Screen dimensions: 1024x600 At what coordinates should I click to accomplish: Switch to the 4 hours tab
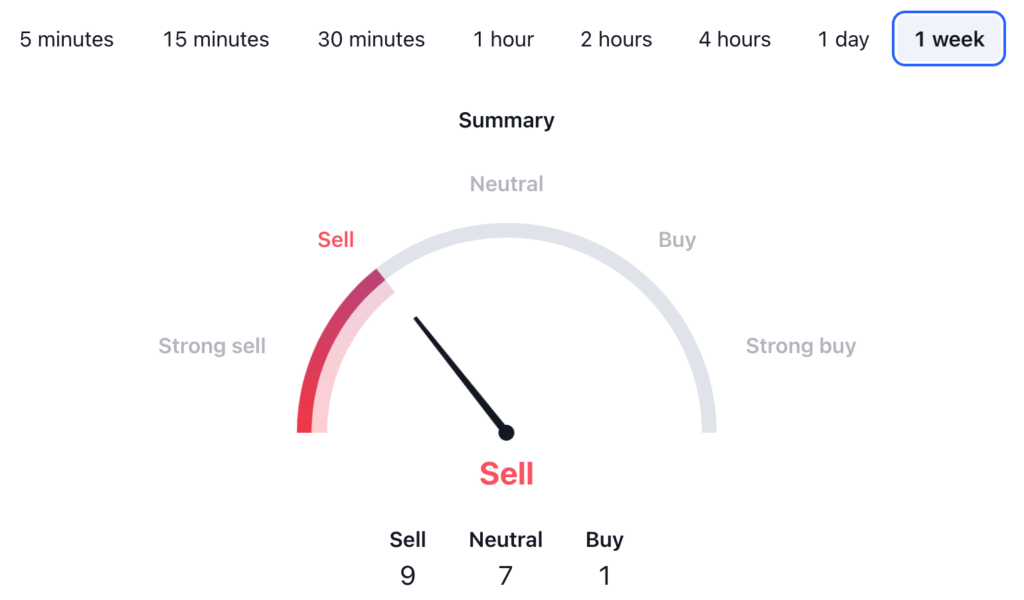[735, 40]
